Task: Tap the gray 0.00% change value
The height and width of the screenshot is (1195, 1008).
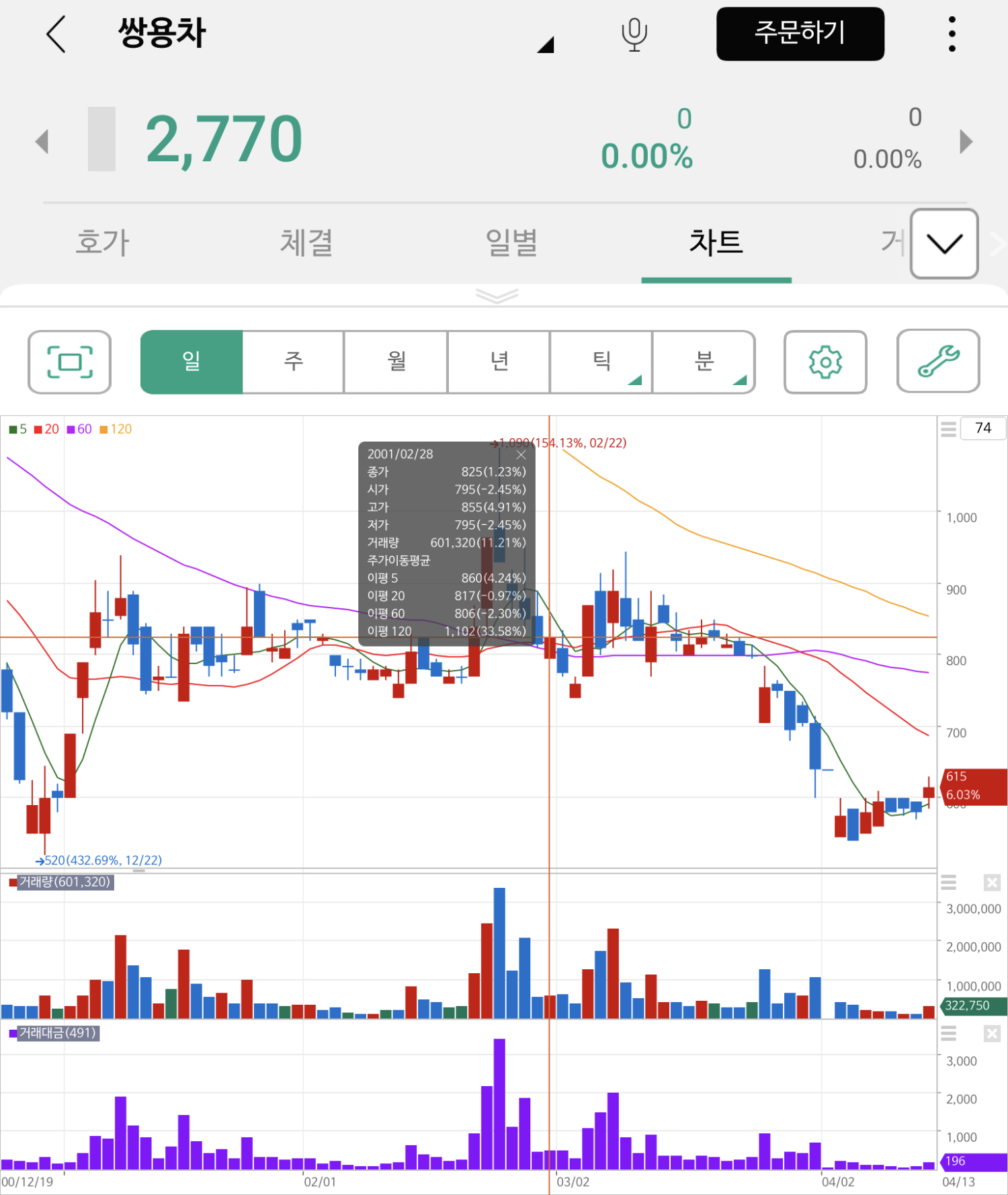Action: coord(887,159)
